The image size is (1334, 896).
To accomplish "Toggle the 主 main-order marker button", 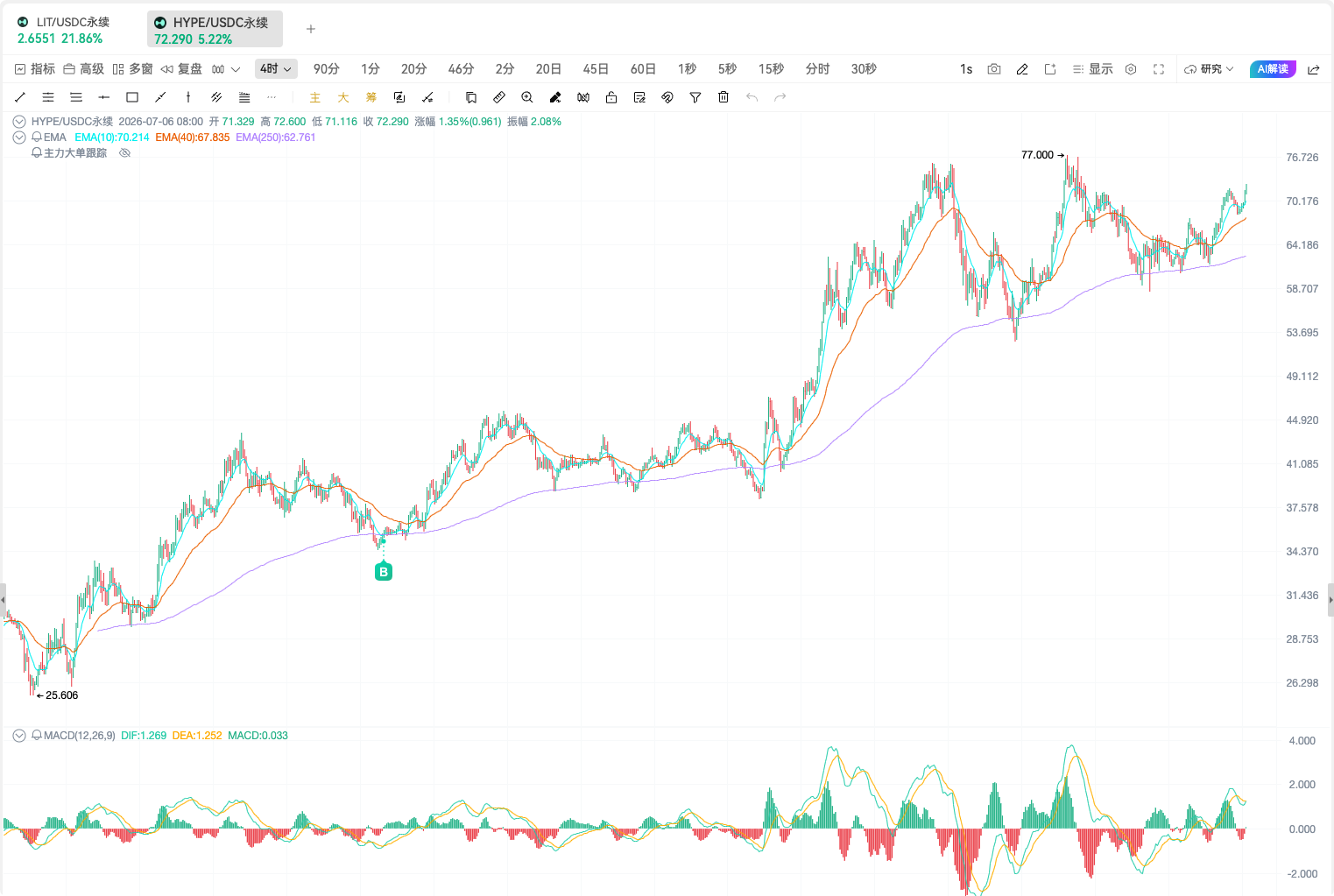I will [x=315, y=97].
